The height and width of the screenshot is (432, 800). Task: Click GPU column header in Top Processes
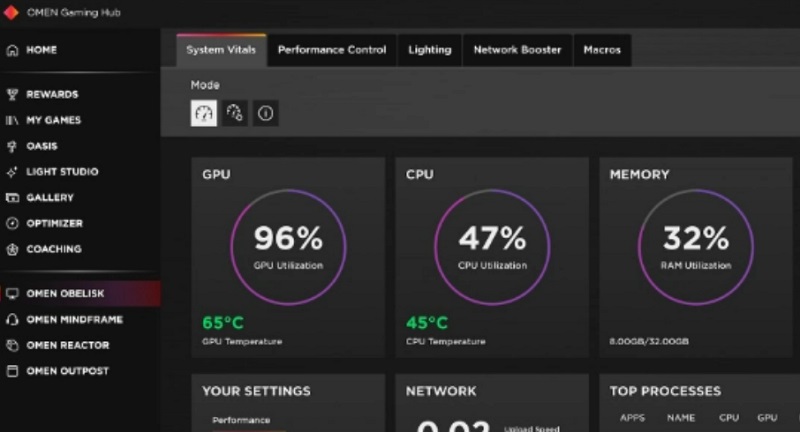(x=767, y=418)
